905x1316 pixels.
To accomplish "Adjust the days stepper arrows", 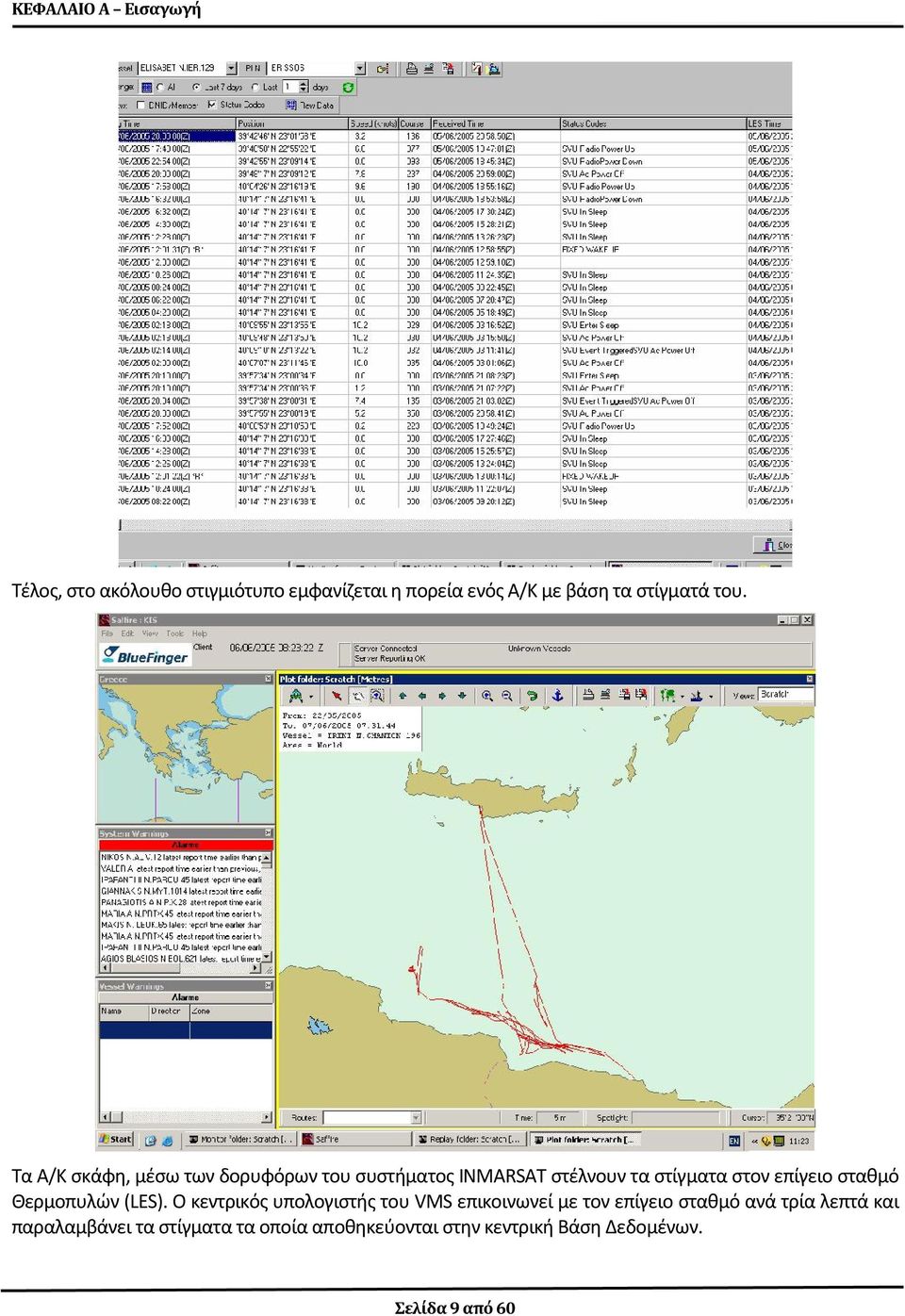I will pyautogui.click(x=303, y=88).
